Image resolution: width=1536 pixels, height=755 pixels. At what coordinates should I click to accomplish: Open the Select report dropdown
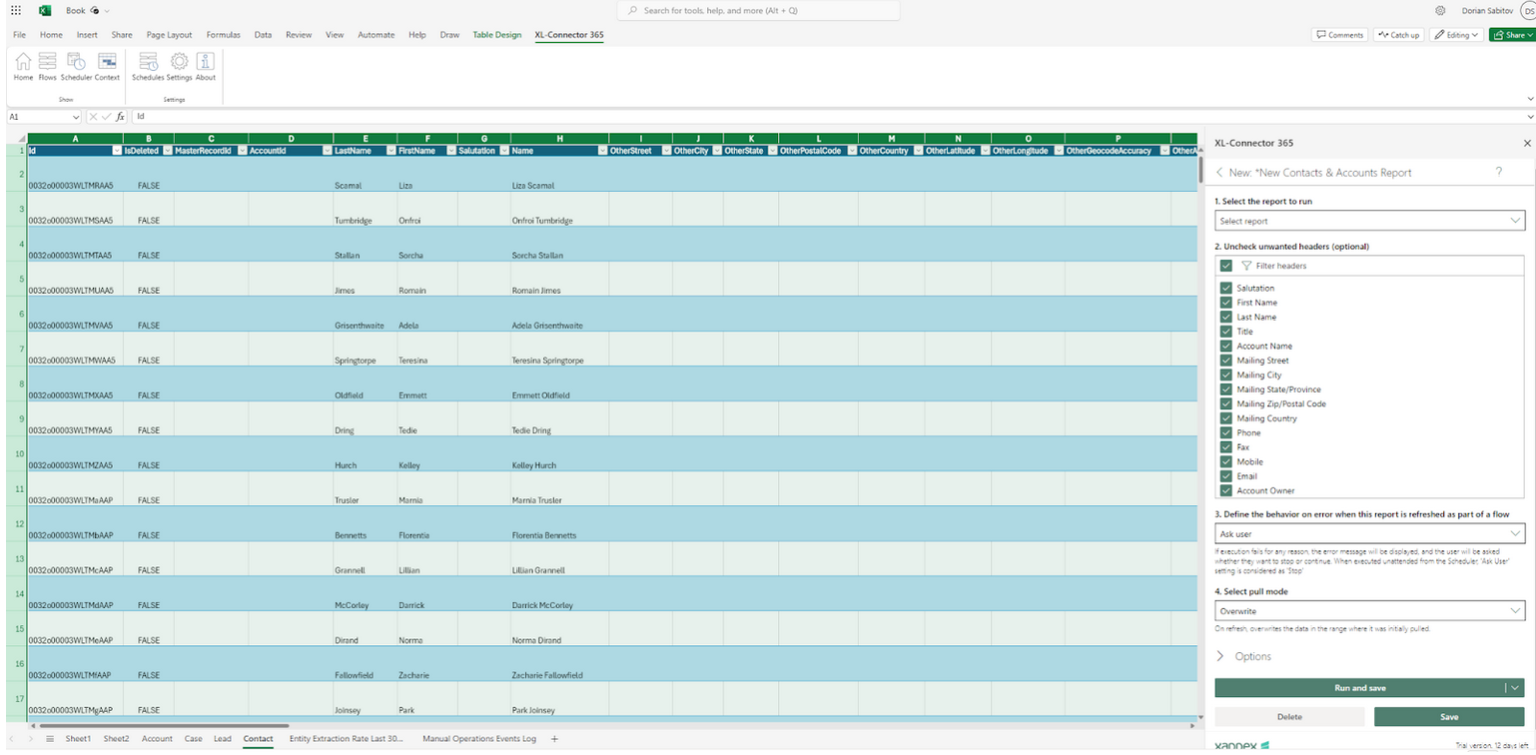point(1369,220)
